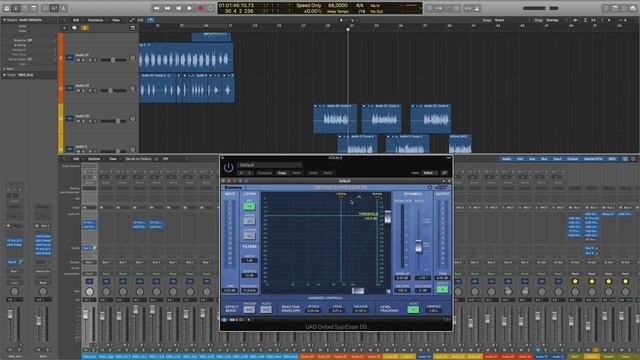Click Audio 01 track pan knob
The image size is (640, 360).
132,58
